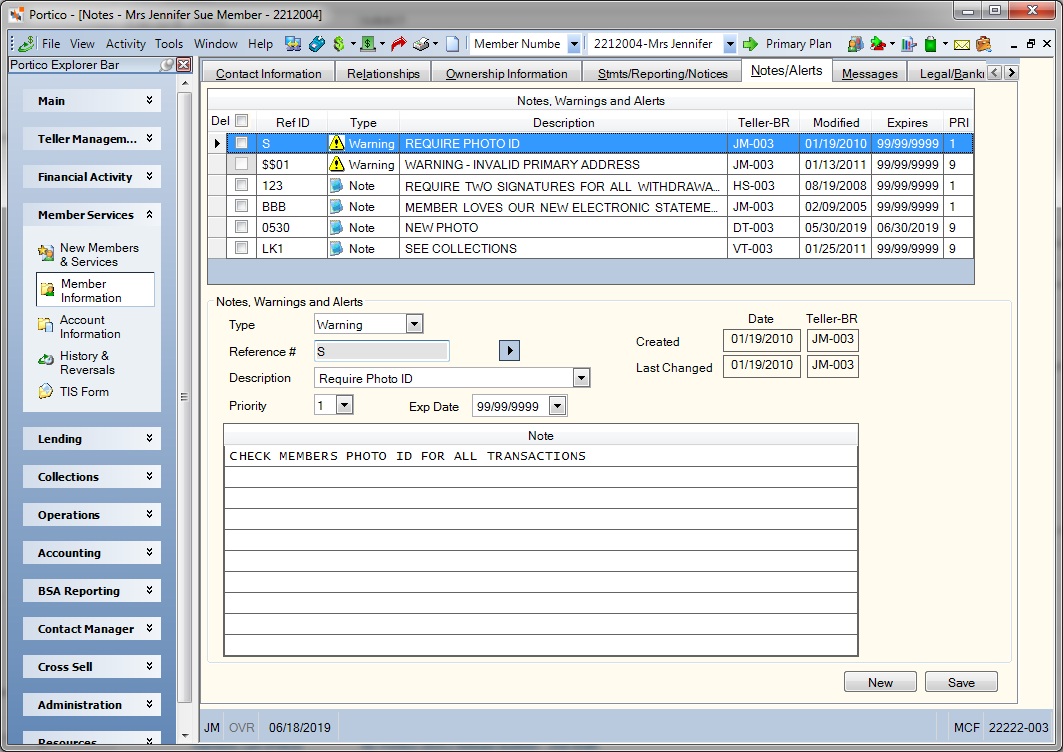Check delete box for SEE COLLECTIONS row
Image resolution: width=1063 pixels, height=752 pixels.
coord(241,248)
